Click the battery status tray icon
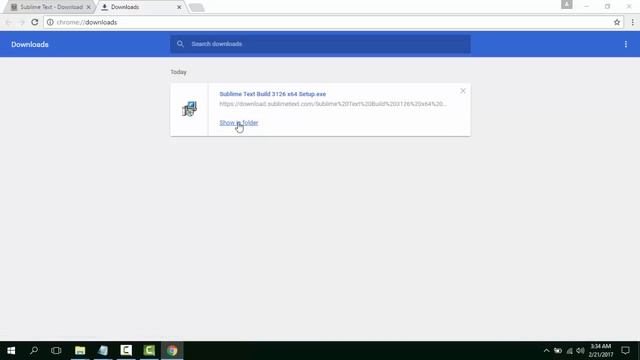640x360 pixels. click(x=558, y=351)
